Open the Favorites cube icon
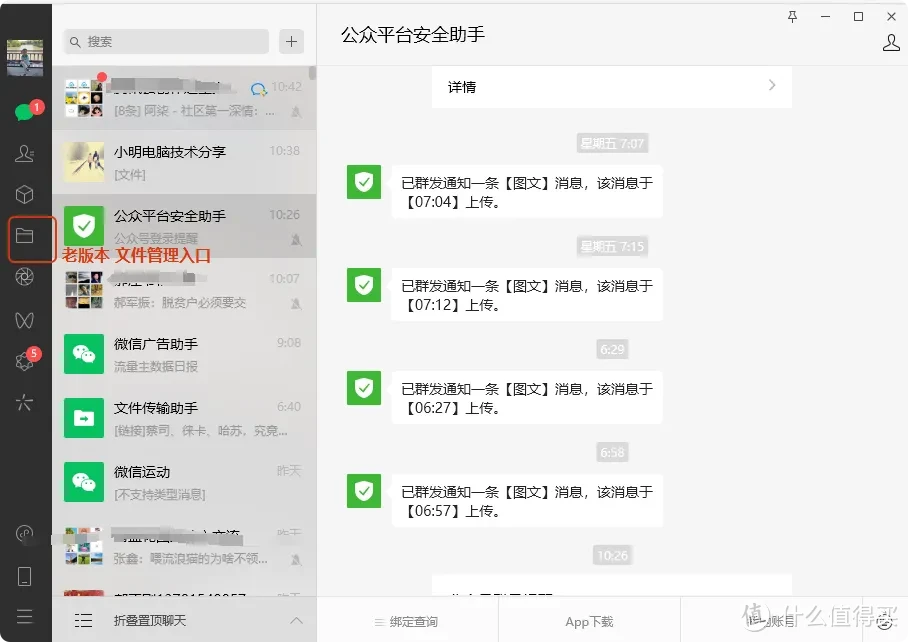908x642 pixels. point(24,195)
